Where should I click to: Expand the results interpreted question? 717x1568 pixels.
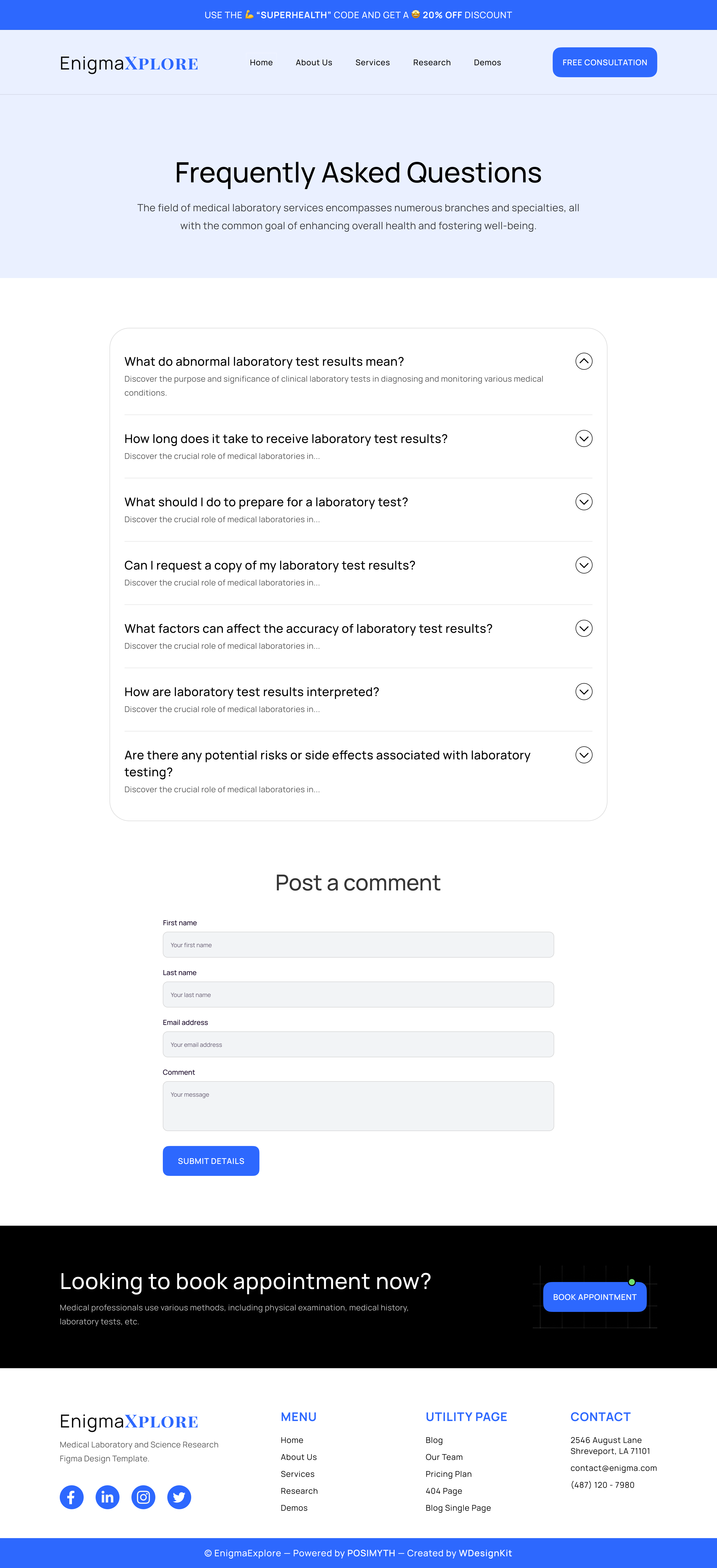[x=583, y=692]
